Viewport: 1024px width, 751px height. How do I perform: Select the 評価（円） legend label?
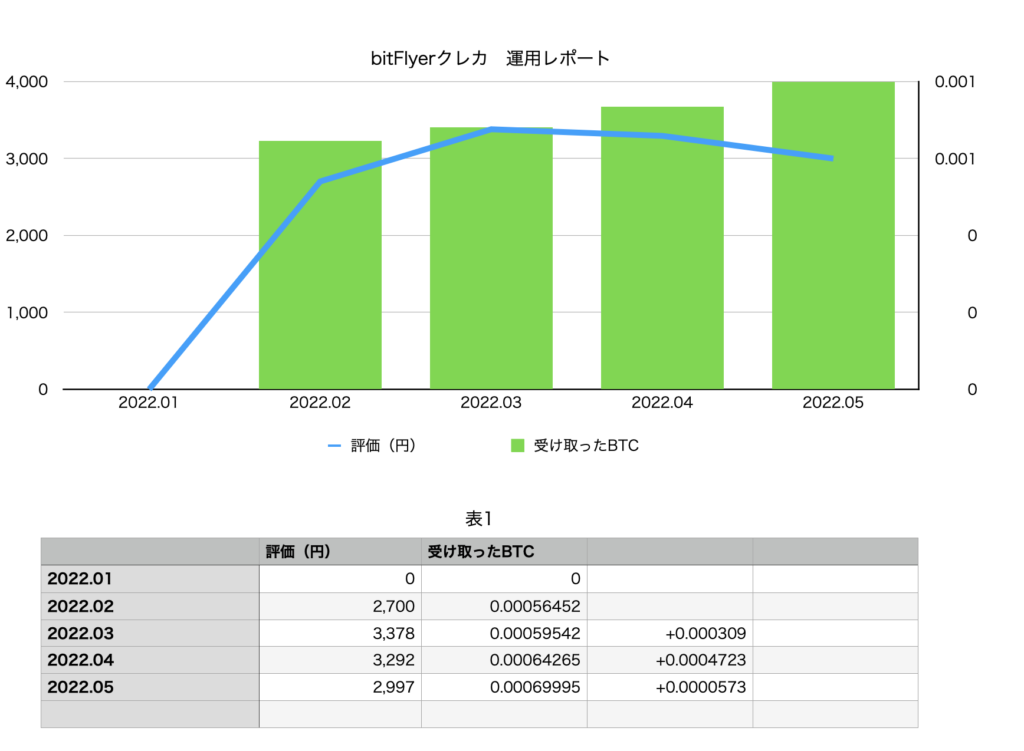point(383,445)
